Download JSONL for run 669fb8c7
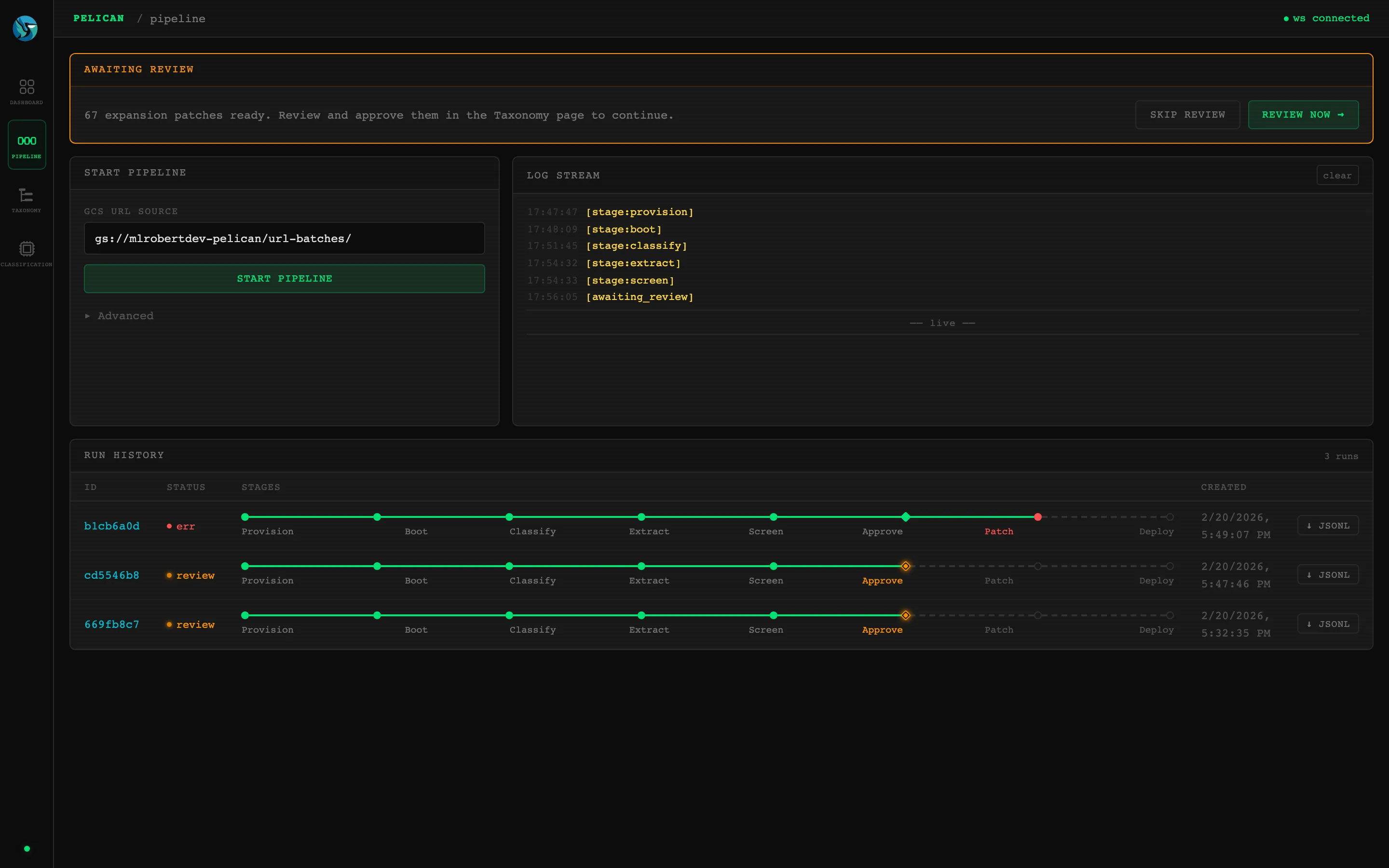The height and width of the screenshot is (868, 1389). coord(1328,624)
